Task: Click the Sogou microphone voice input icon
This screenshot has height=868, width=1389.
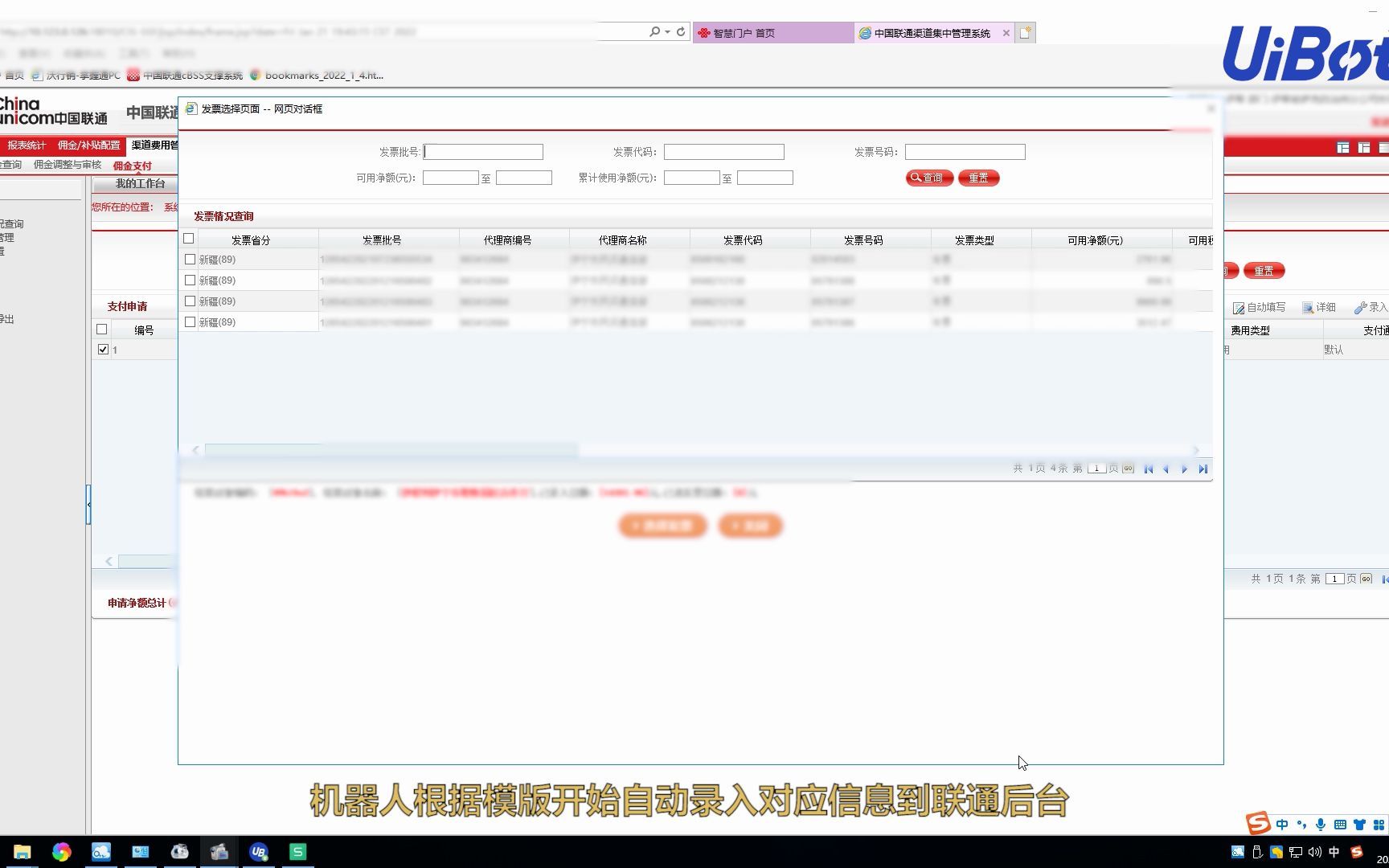Action: [x=1319, y=824]
